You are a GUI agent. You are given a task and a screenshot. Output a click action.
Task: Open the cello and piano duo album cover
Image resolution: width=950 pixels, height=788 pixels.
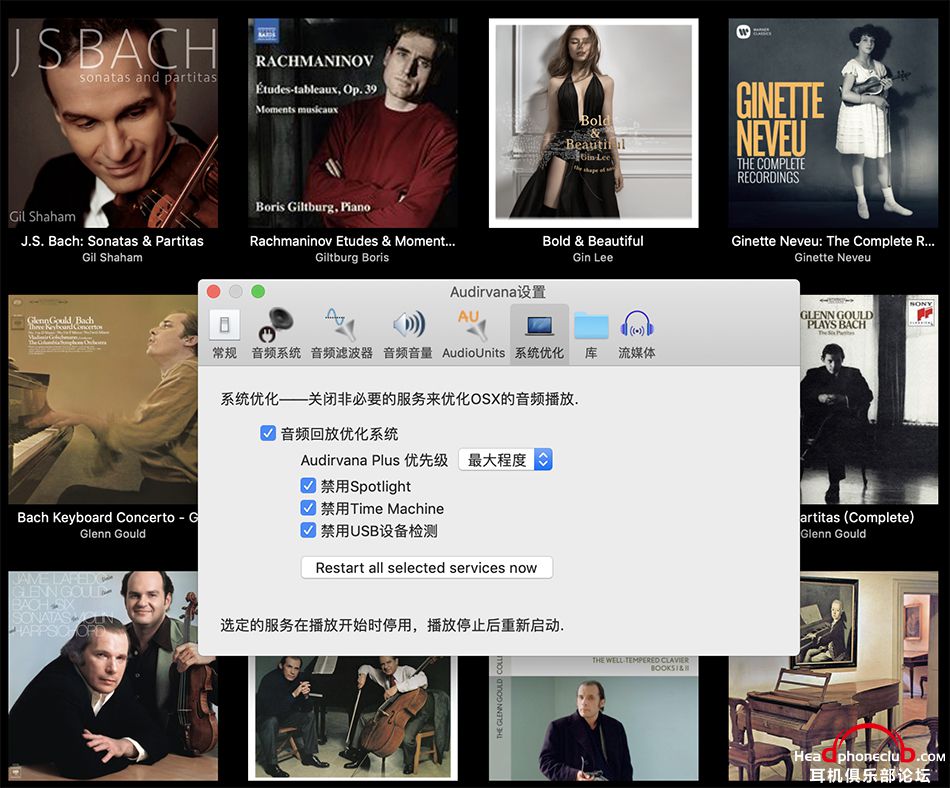[x=353, y=718]
